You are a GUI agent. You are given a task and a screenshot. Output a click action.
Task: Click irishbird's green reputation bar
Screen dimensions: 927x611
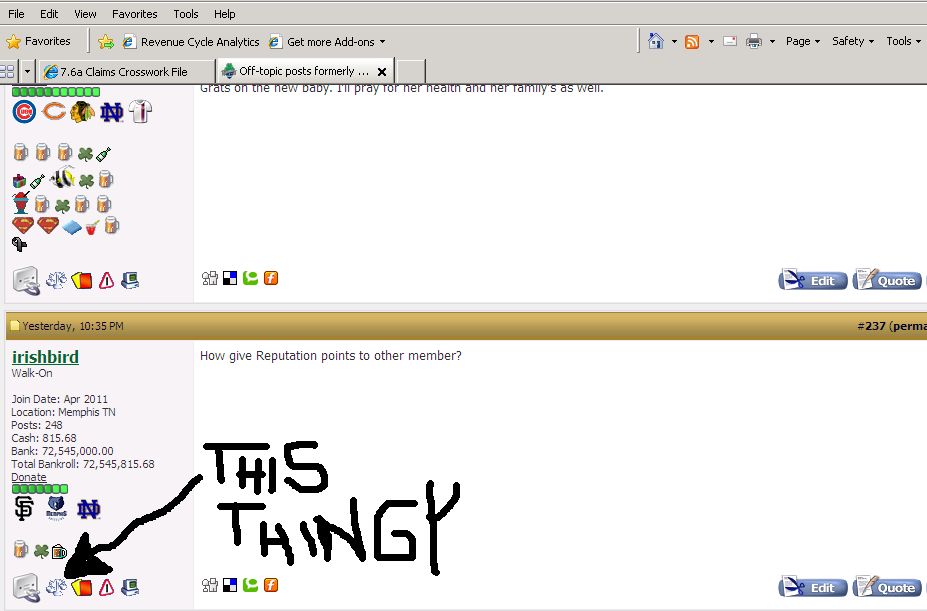click(x=38, y=489)
